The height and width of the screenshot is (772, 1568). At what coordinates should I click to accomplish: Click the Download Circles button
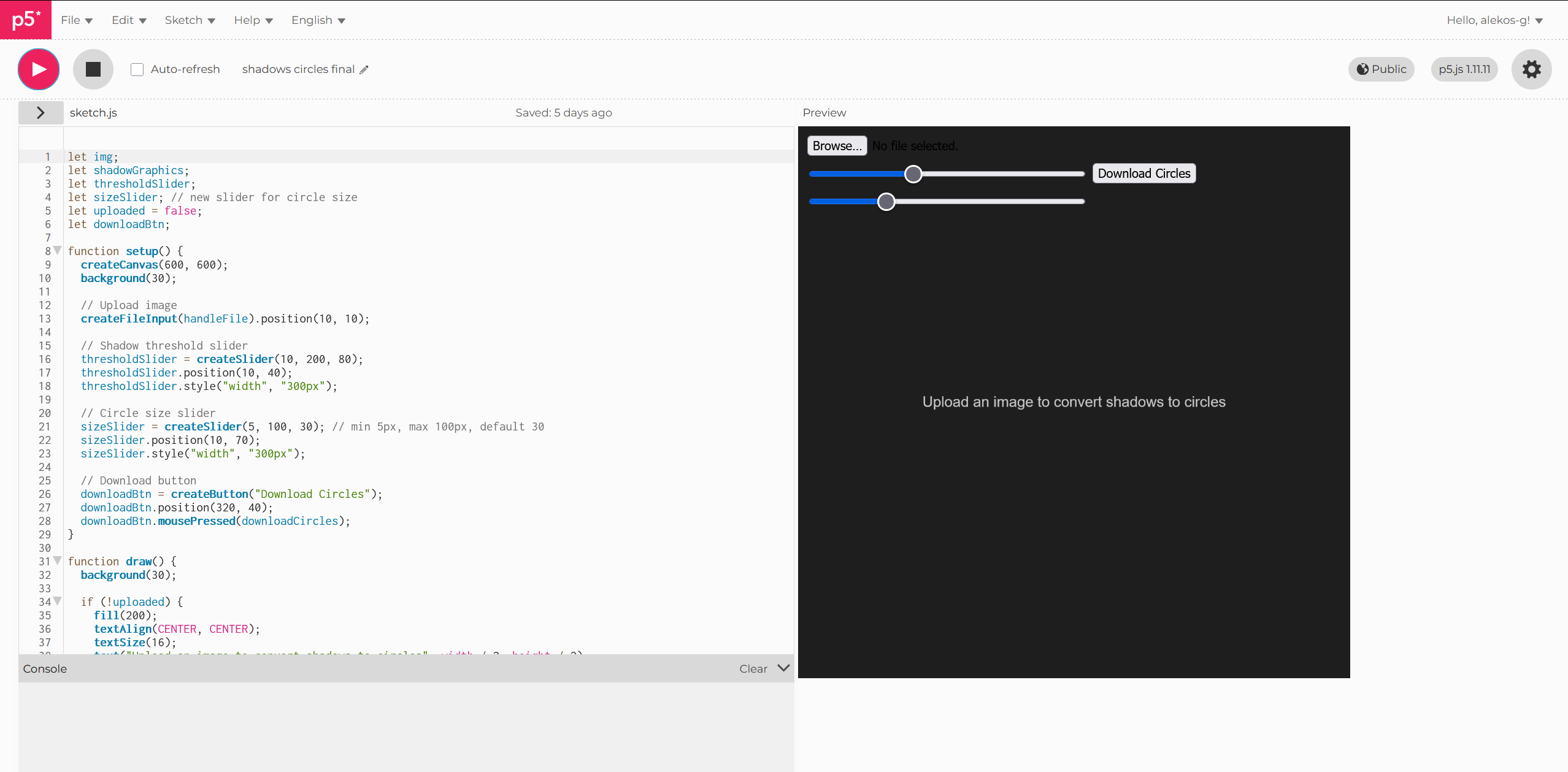[x=1143, y=174]
